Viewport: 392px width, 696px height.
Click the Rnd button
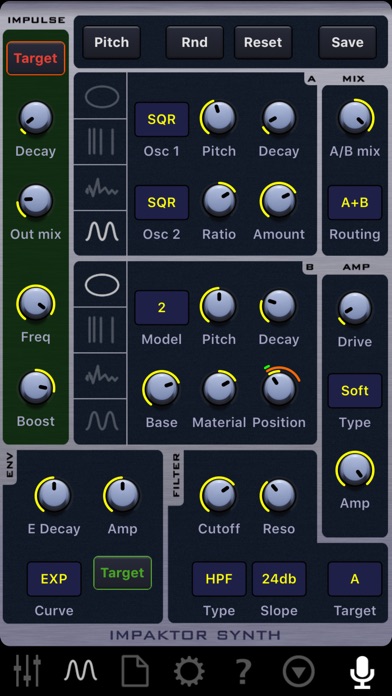(194, 42)
